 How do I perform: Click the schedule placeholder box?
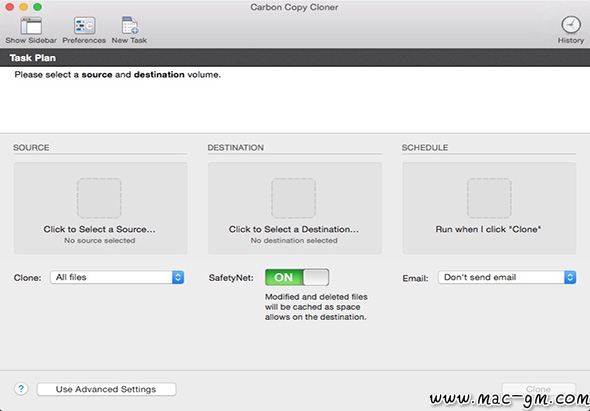click(x=489, y=198)
